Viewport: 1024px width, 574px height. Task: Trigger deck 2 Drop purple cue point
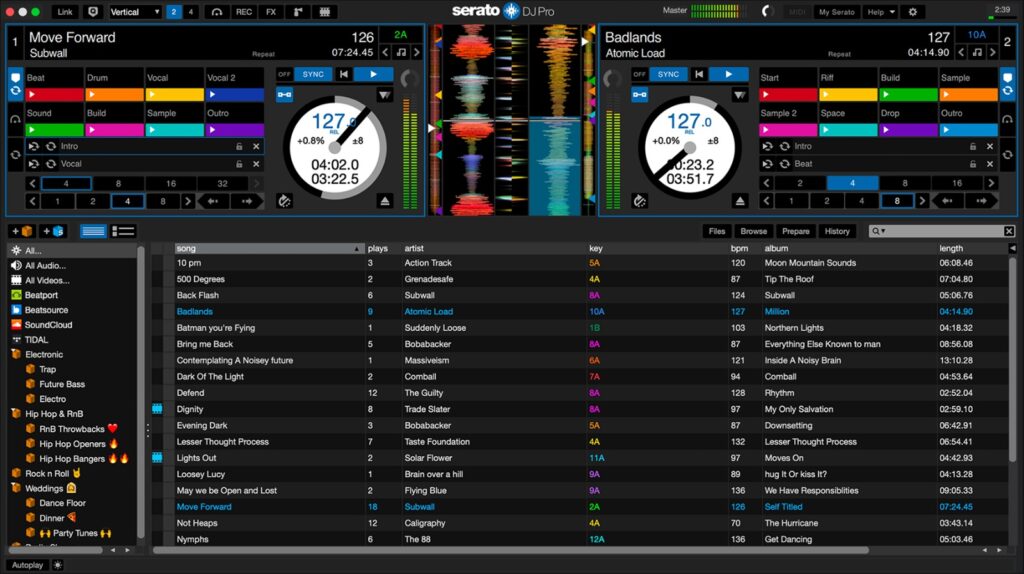tap(908, 129)
